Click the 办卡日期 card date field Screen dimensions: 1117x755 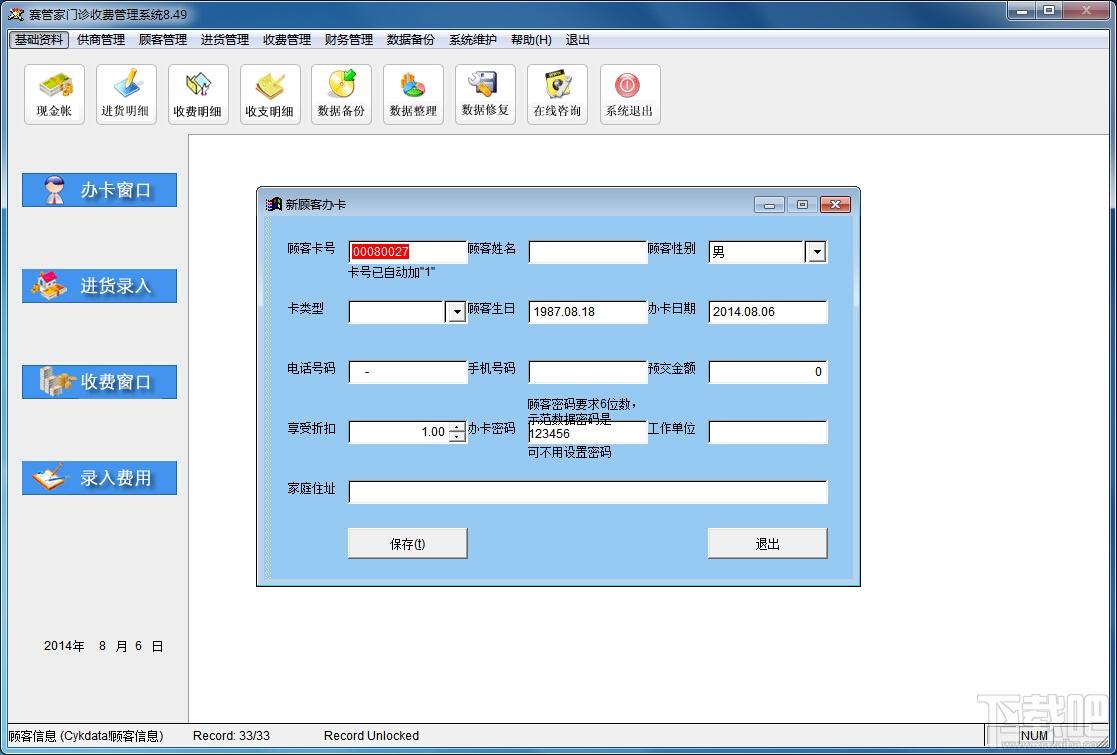768,312
